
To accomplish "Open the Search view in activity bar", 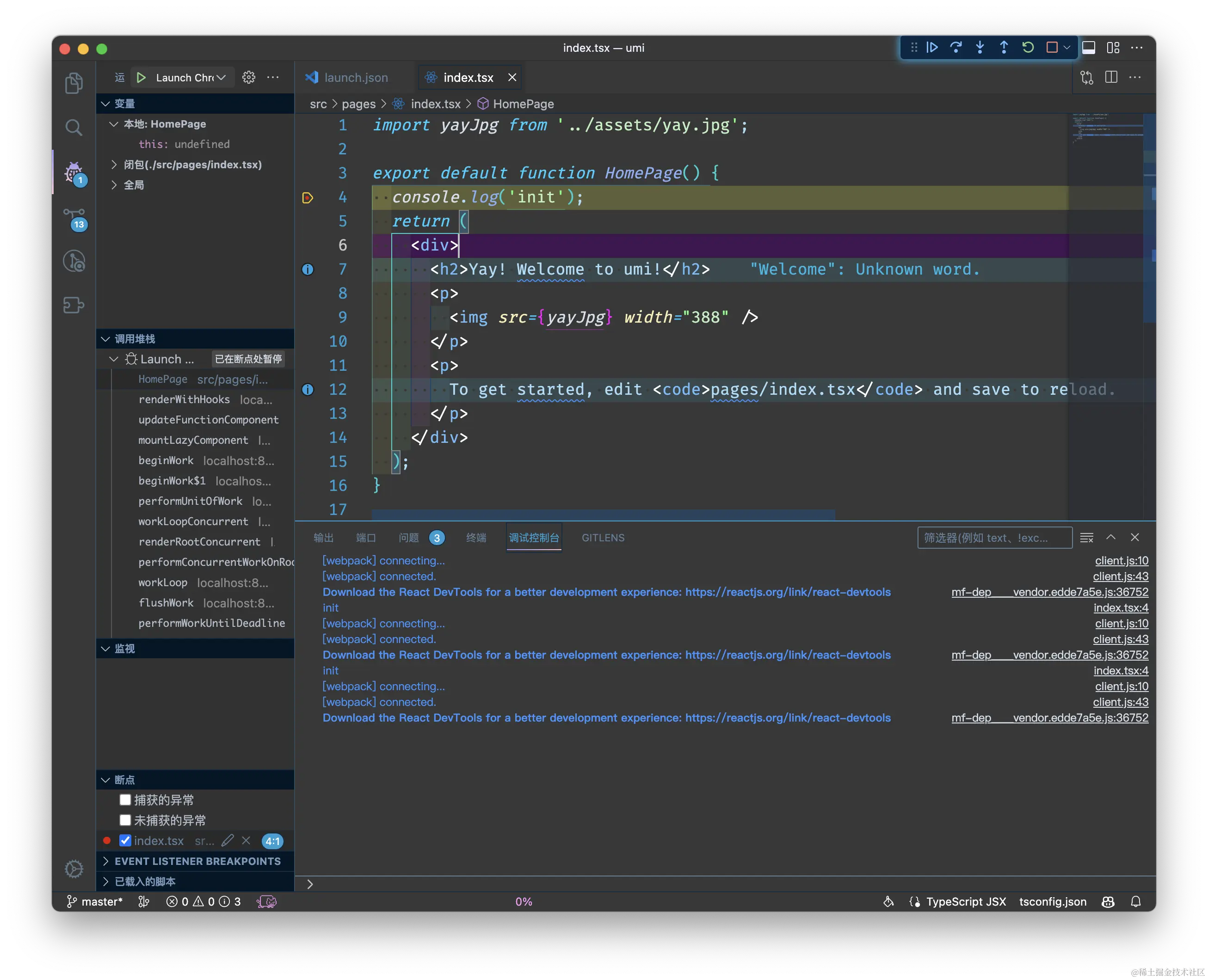I will coord(74,128).
